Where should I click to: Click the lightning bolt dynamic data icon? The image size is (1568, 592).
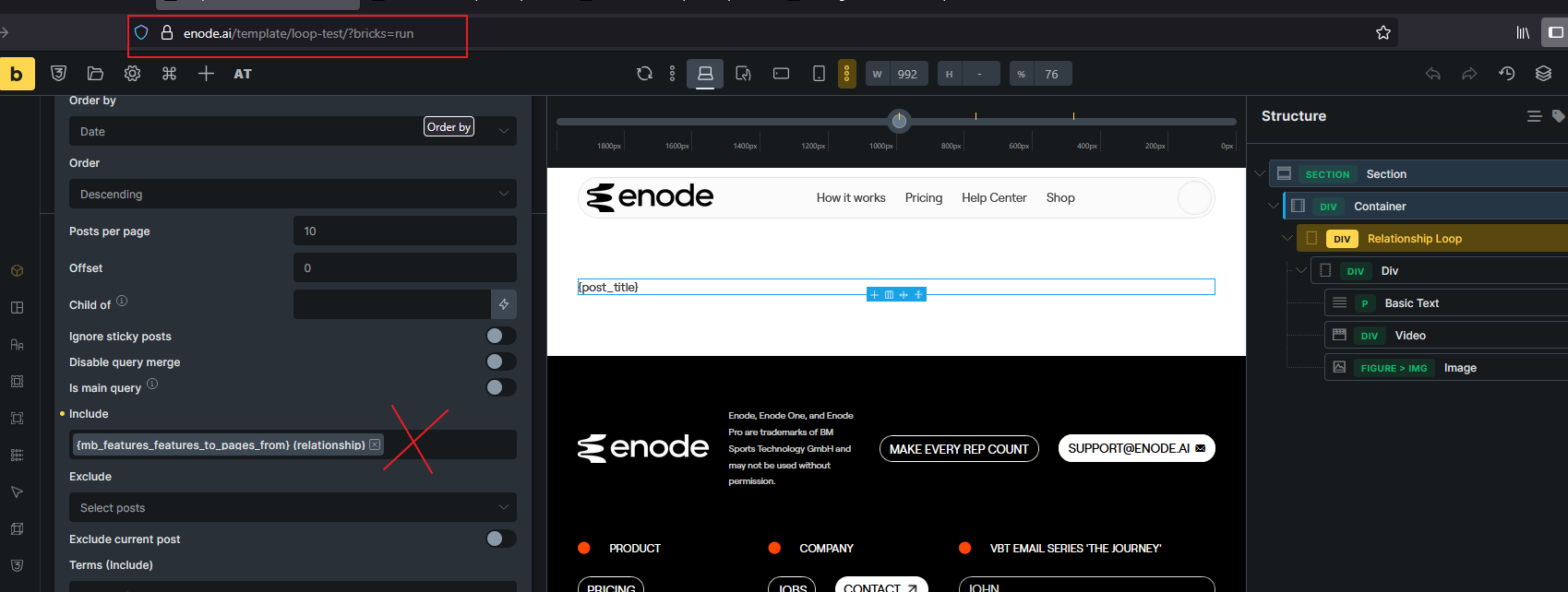pos(504,304)
